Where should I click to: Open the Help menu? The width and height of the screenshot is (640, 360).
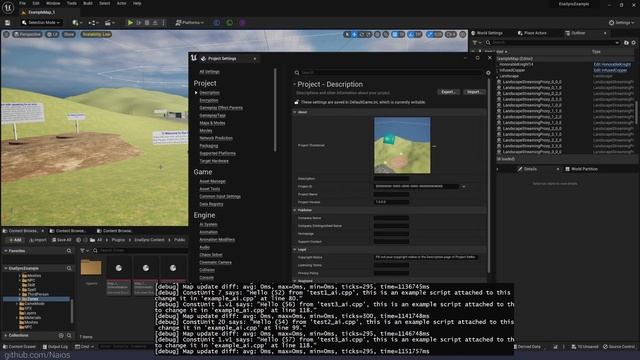pyautogui.click(x=137, y=3)
